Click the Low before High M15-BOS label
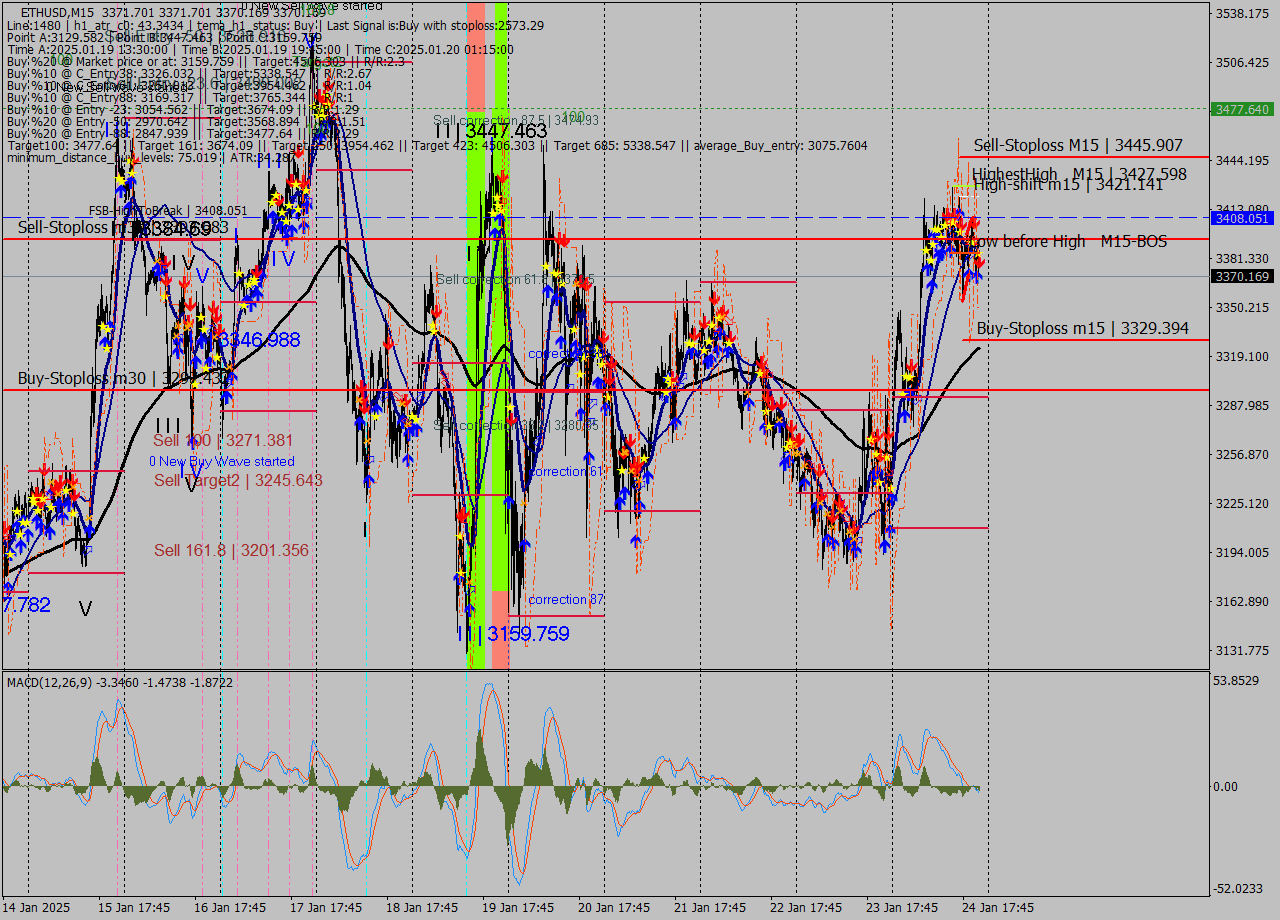 click(1069, 241)
